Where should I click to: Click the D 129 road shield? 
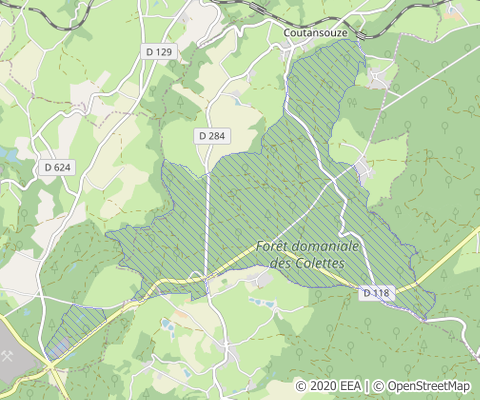click(x=159, y=52)
